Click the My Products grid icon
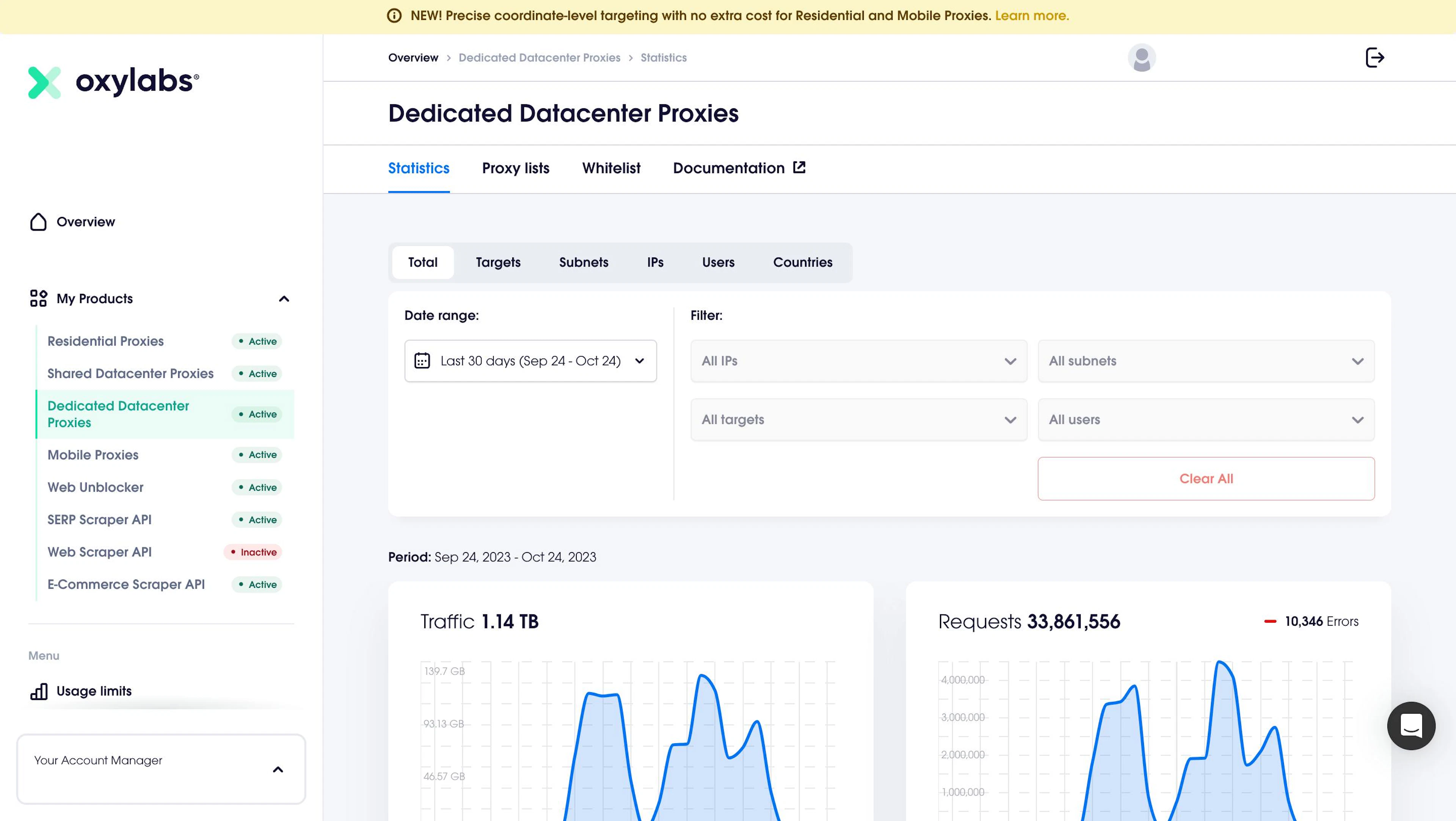The image size is (1456, 821). (x=38, y=298)
